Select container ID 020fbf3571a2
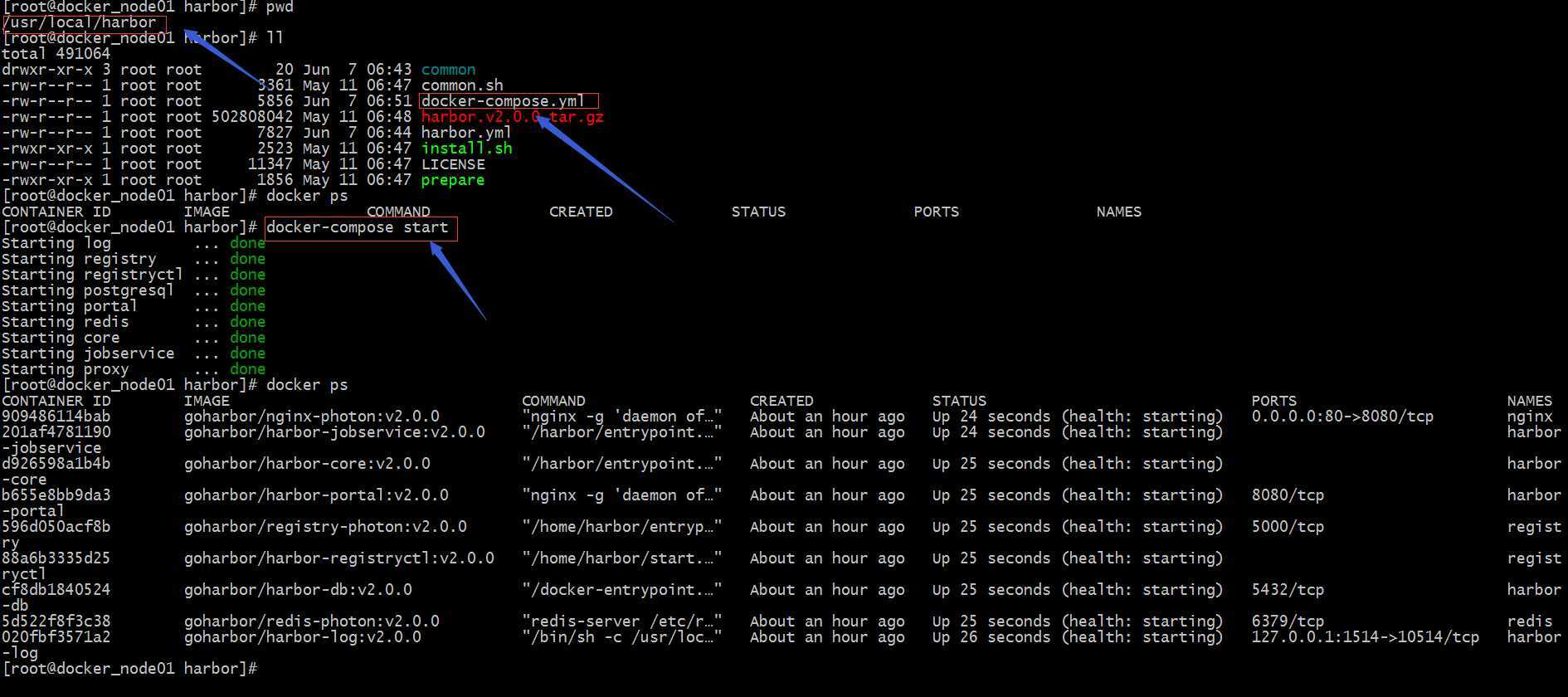 [x=56, y=637]
